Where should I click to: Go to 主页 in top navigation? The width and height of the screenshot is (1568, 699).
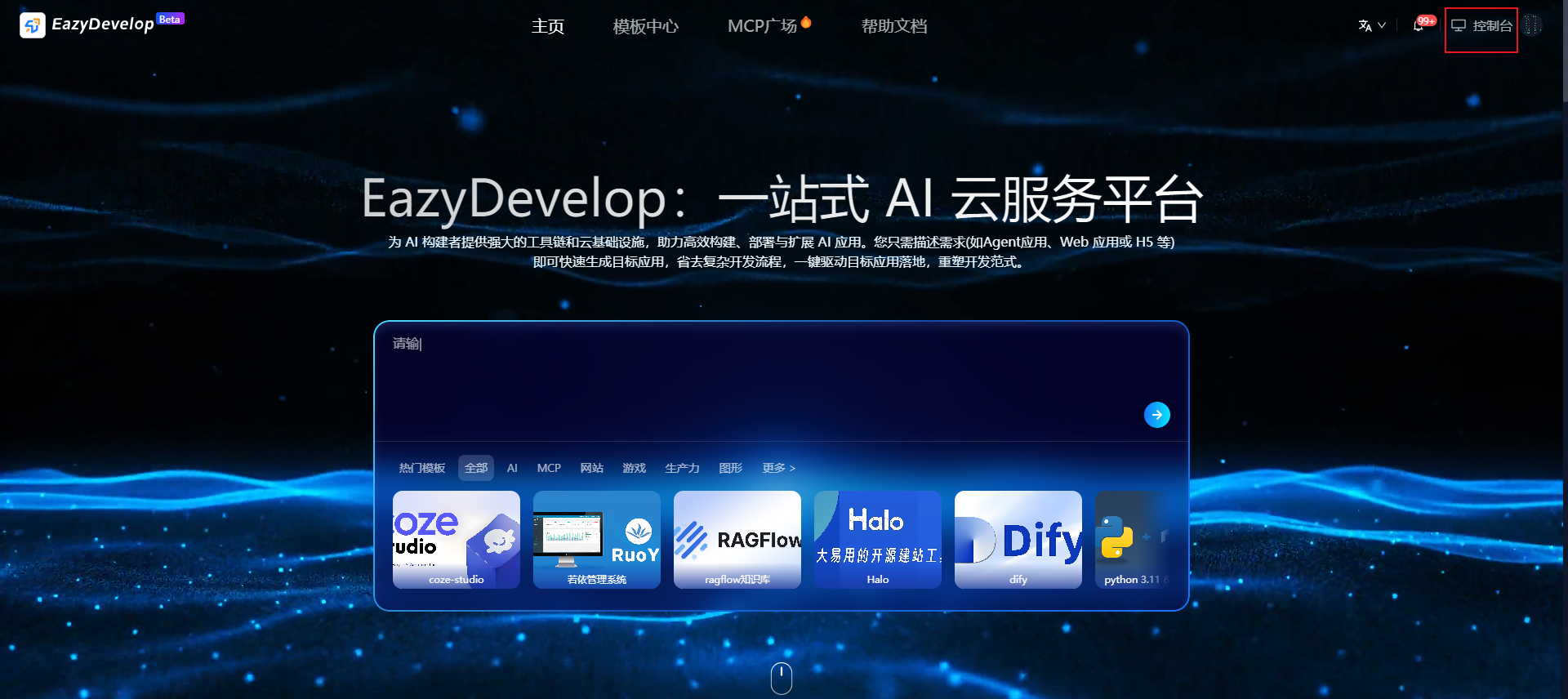(x=547, y=26)
